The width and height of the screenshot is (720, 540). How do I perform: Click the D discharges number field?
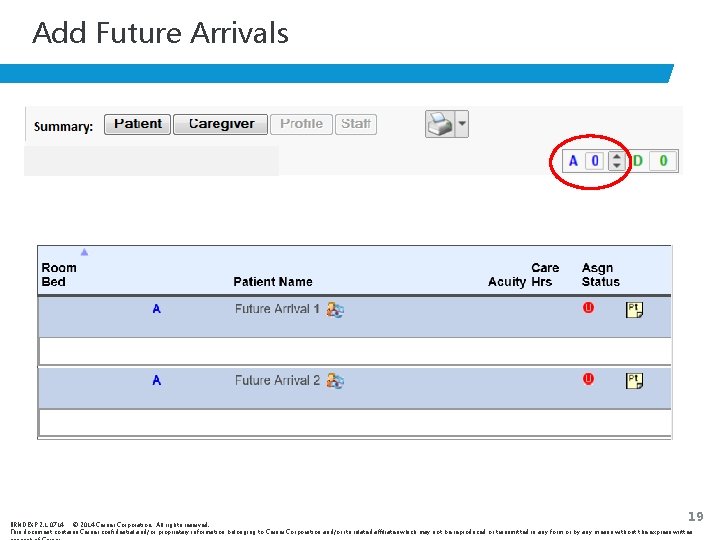(663, 160)
